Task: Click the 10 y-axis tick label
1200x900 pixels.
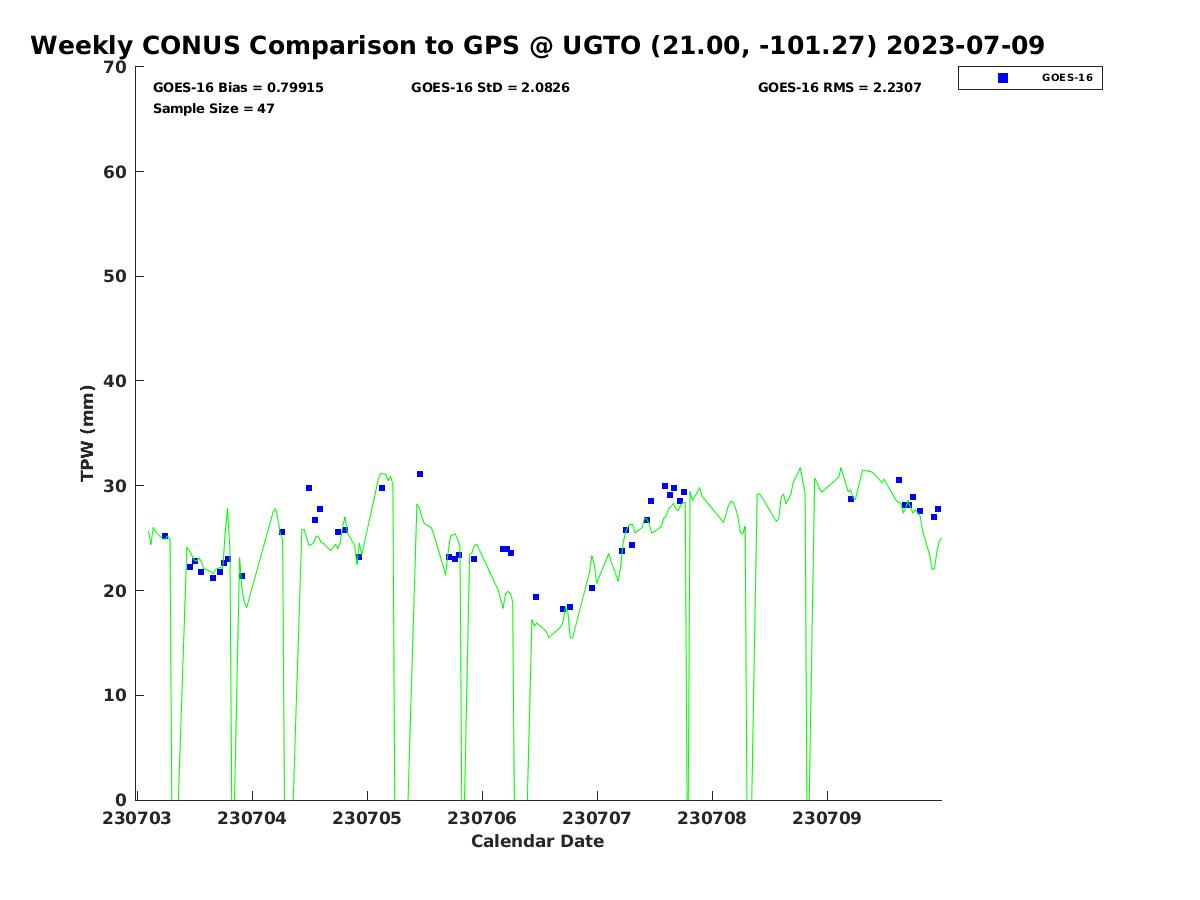Action: pos(116,695)
